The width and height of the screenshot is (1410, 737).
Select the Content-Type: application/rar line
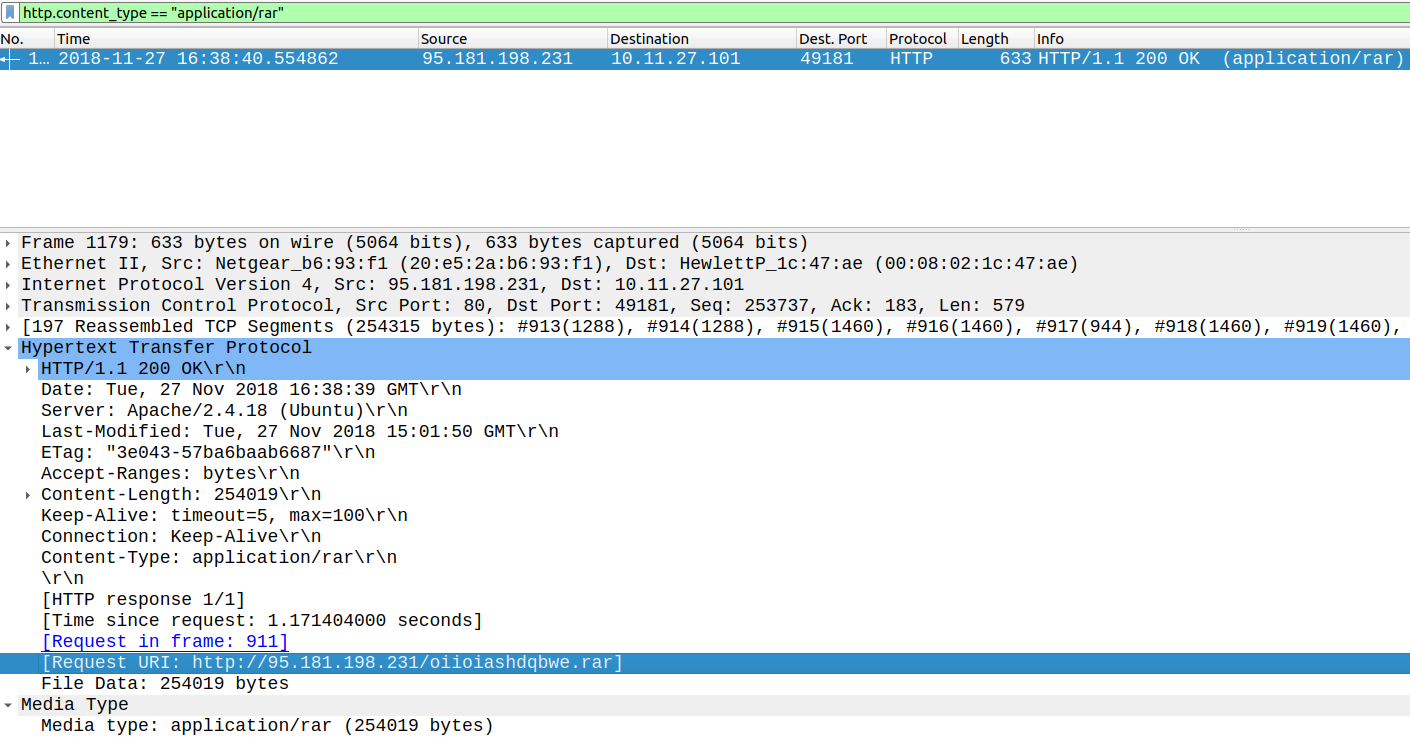pyautogui.click(x=218, y=558)
